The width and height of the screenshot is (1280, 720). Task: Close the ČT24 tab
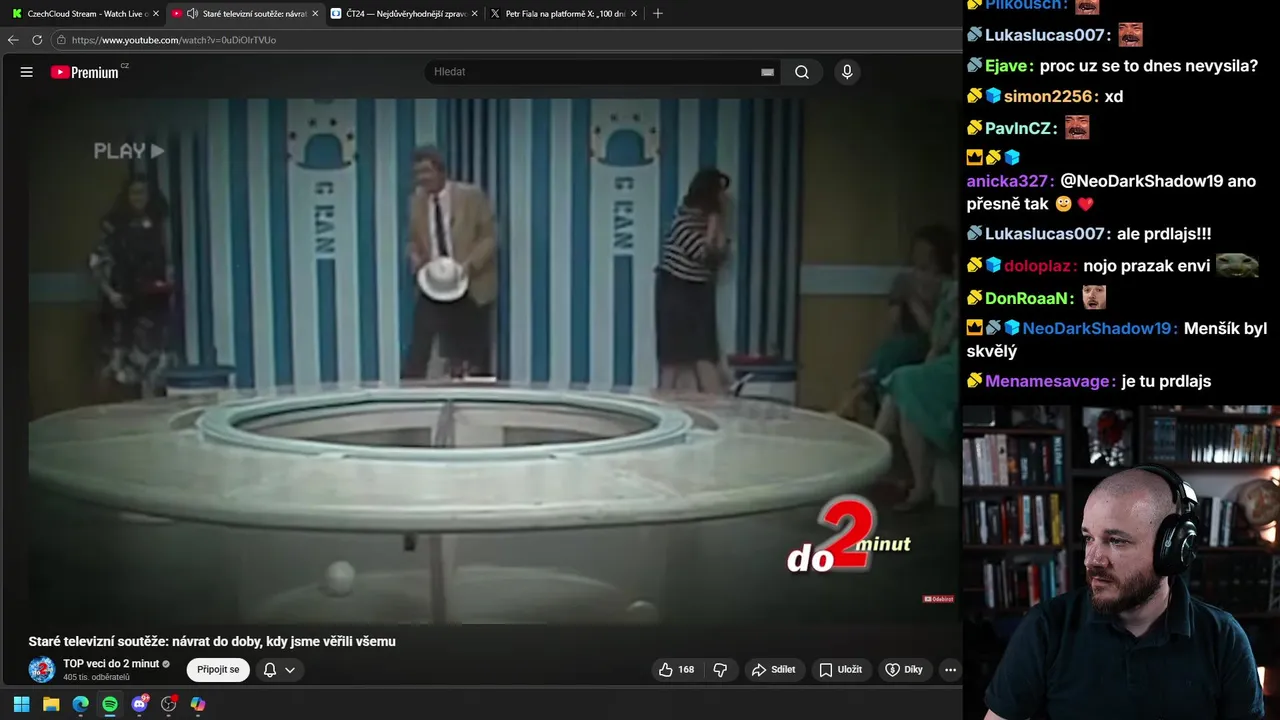(474, 14)
